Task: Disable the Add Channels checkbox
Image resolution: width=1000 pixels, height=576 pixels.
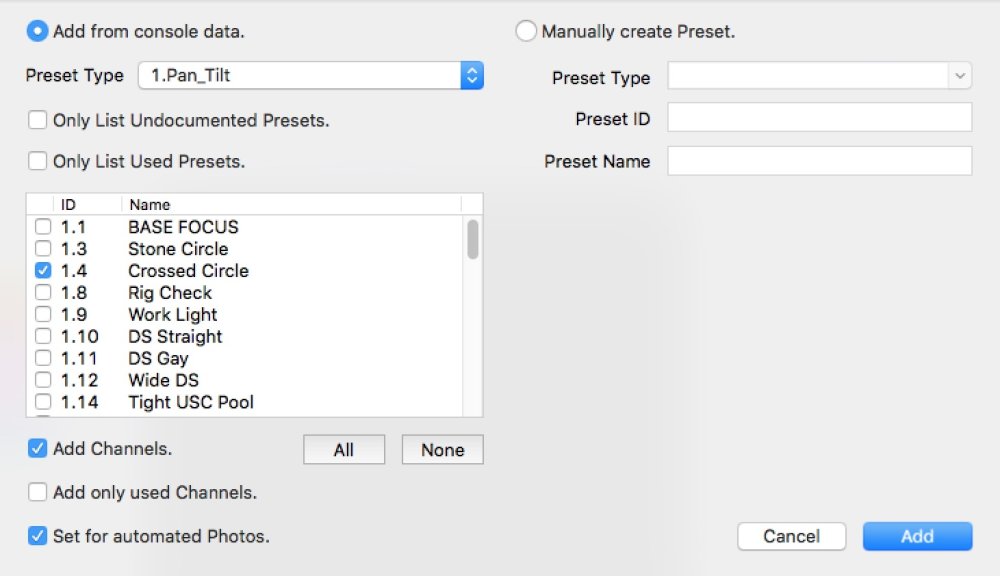Action: click(x=37, y=449)
